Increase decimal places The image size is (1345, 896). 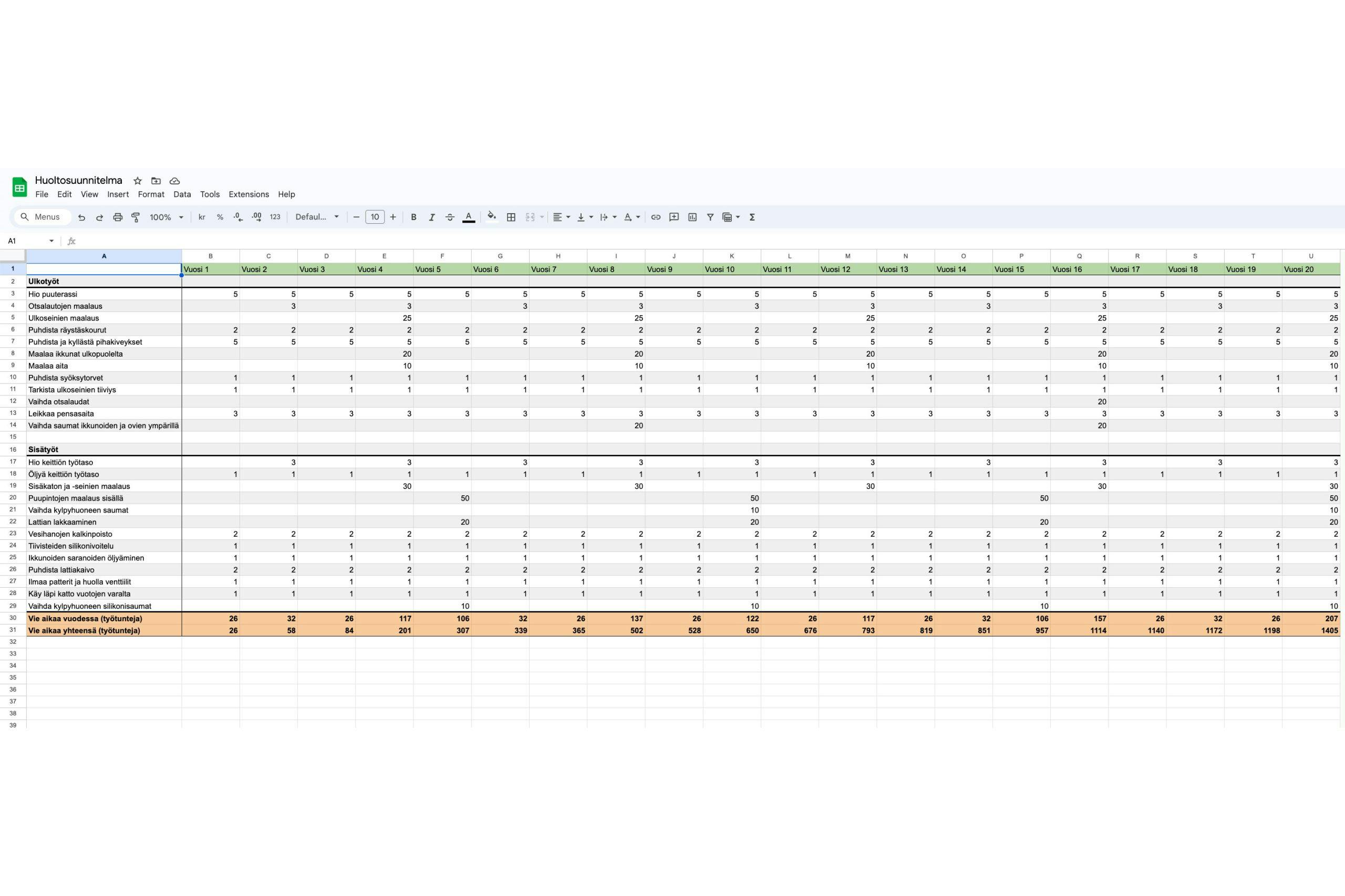click(256, 217)
